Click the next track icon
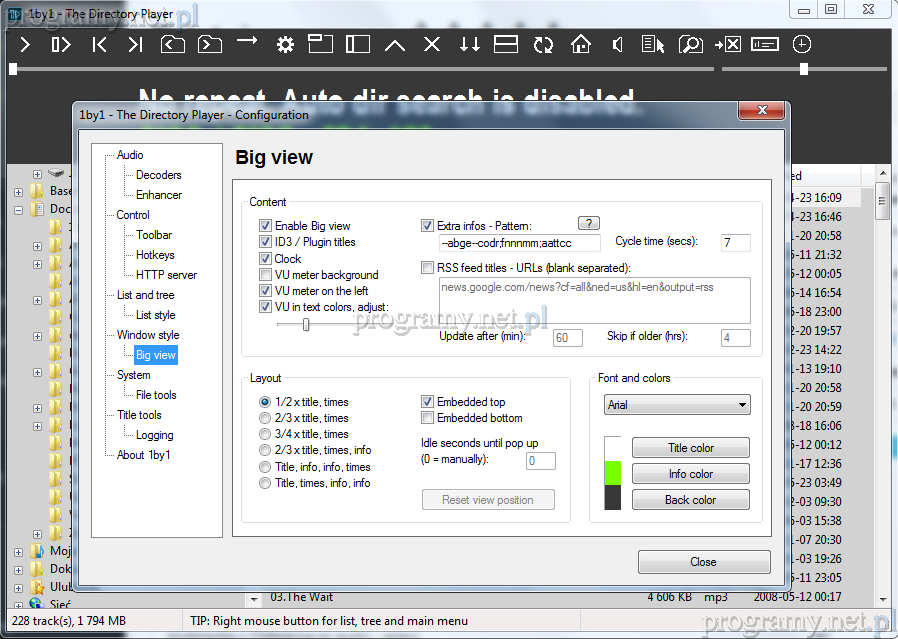Viewport: 898px width, 639px height. [135, 45]
